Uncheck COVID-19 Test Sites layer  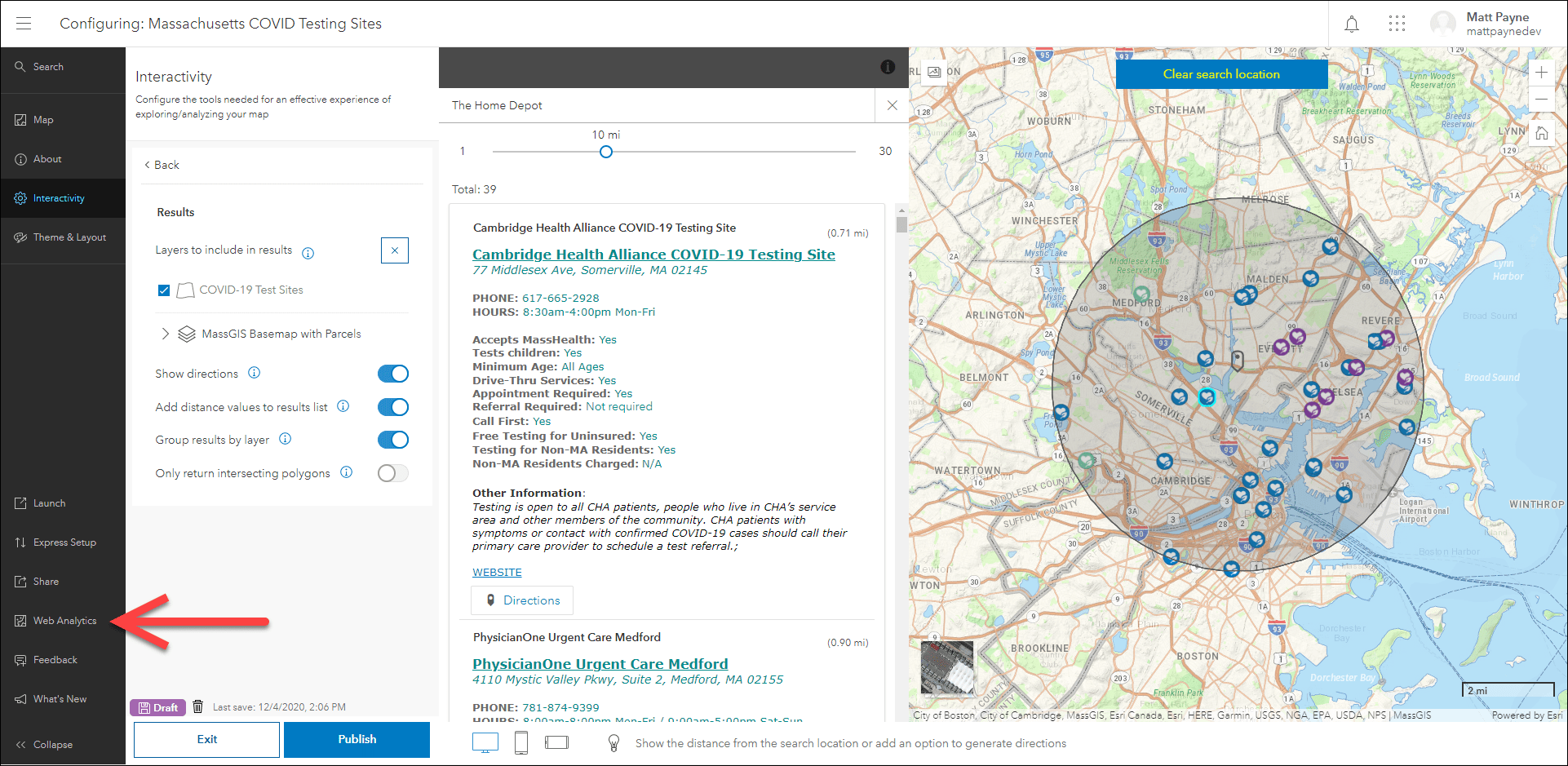[x=164, y=290]
